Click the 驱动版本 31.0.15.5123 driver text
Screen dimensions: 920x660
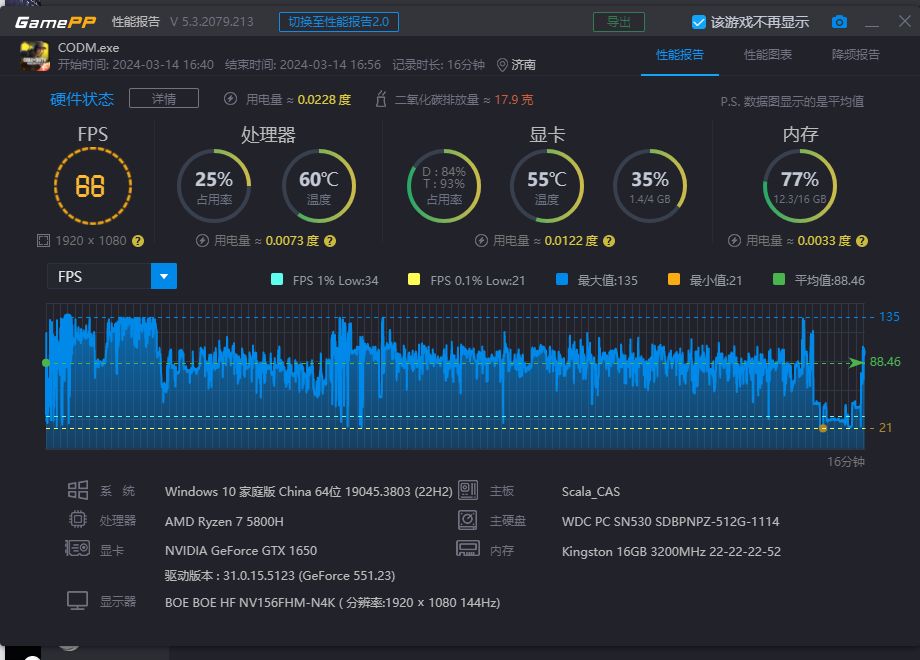[280, 576]
